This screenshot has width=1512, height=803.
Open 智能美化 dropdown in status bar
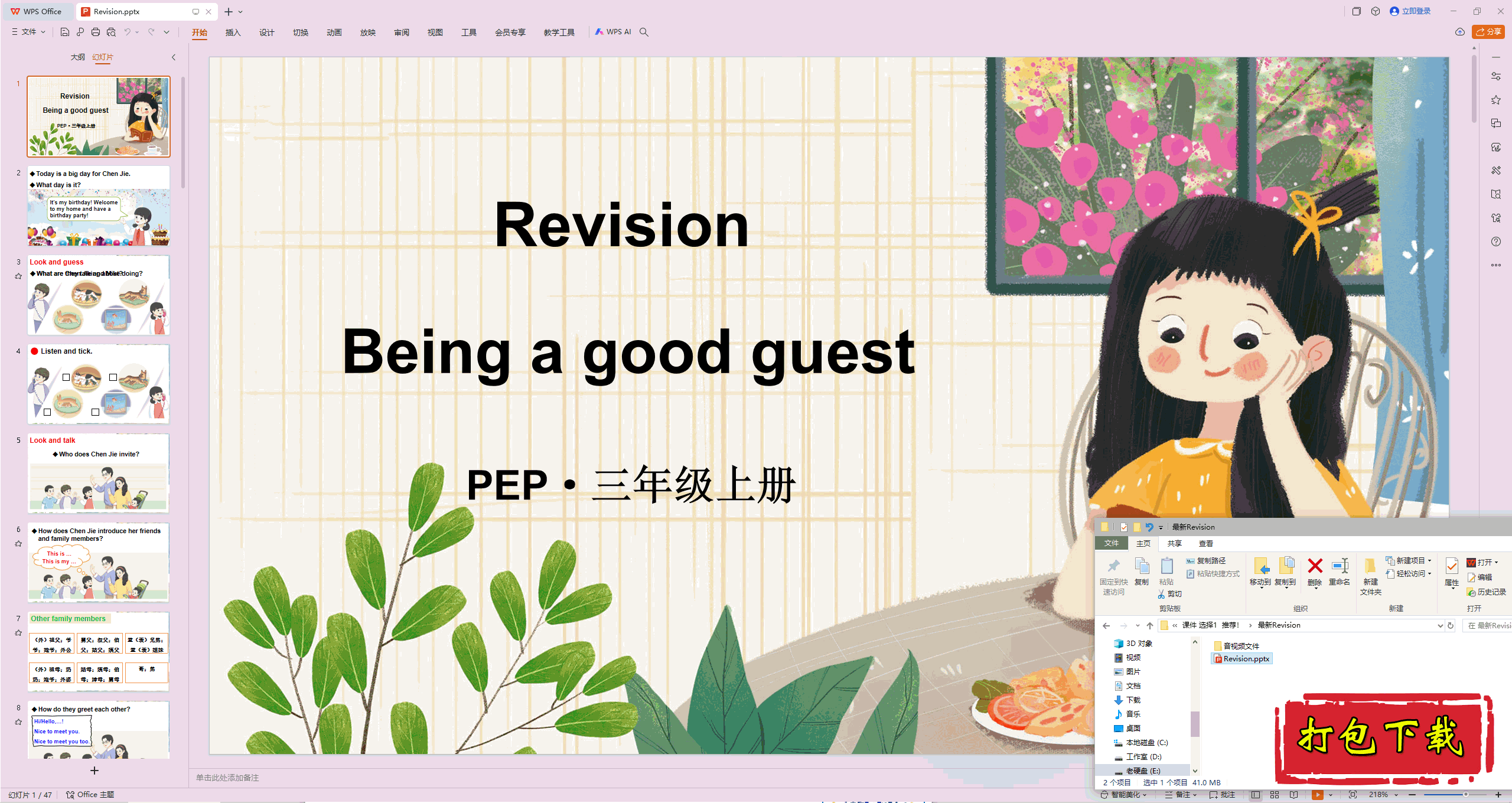1123,795
